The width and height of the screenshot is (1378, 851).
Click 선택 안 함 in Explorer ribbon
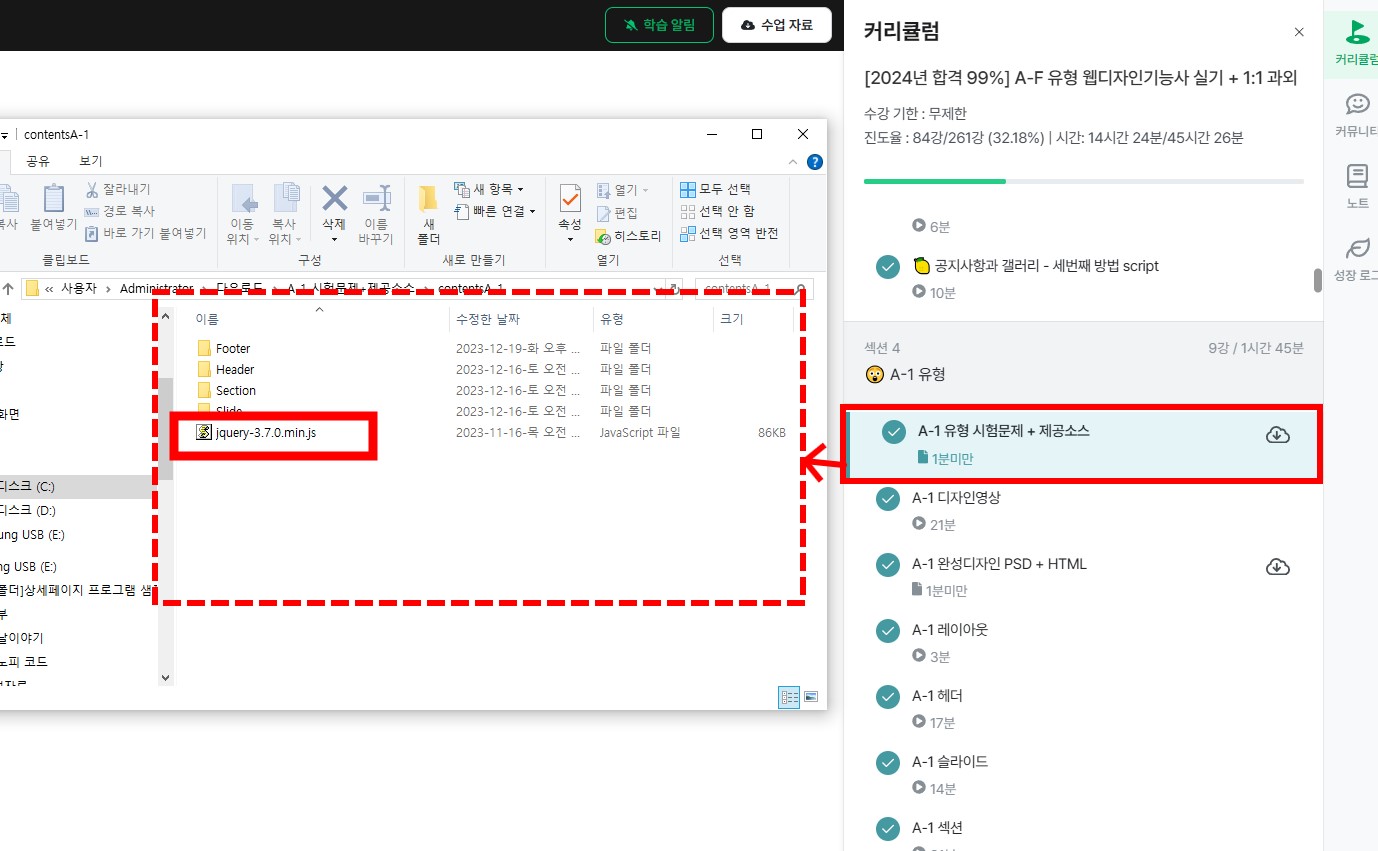tap(717, 211)
